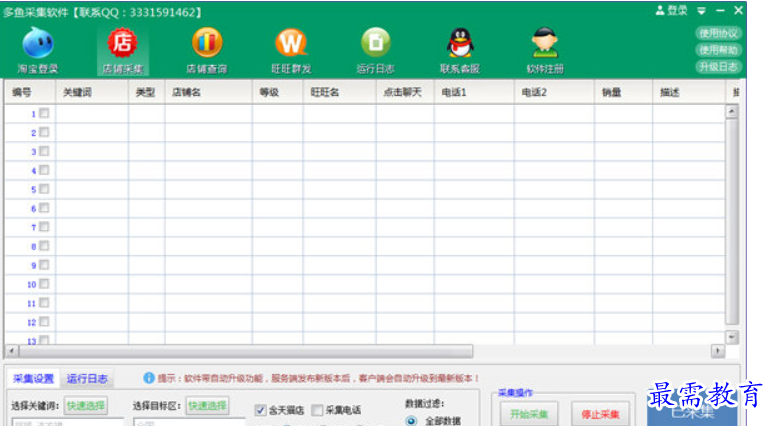Click the horizontal scrollbar left arrow
Screen dimensions: 771x426
tap(11, 351)
